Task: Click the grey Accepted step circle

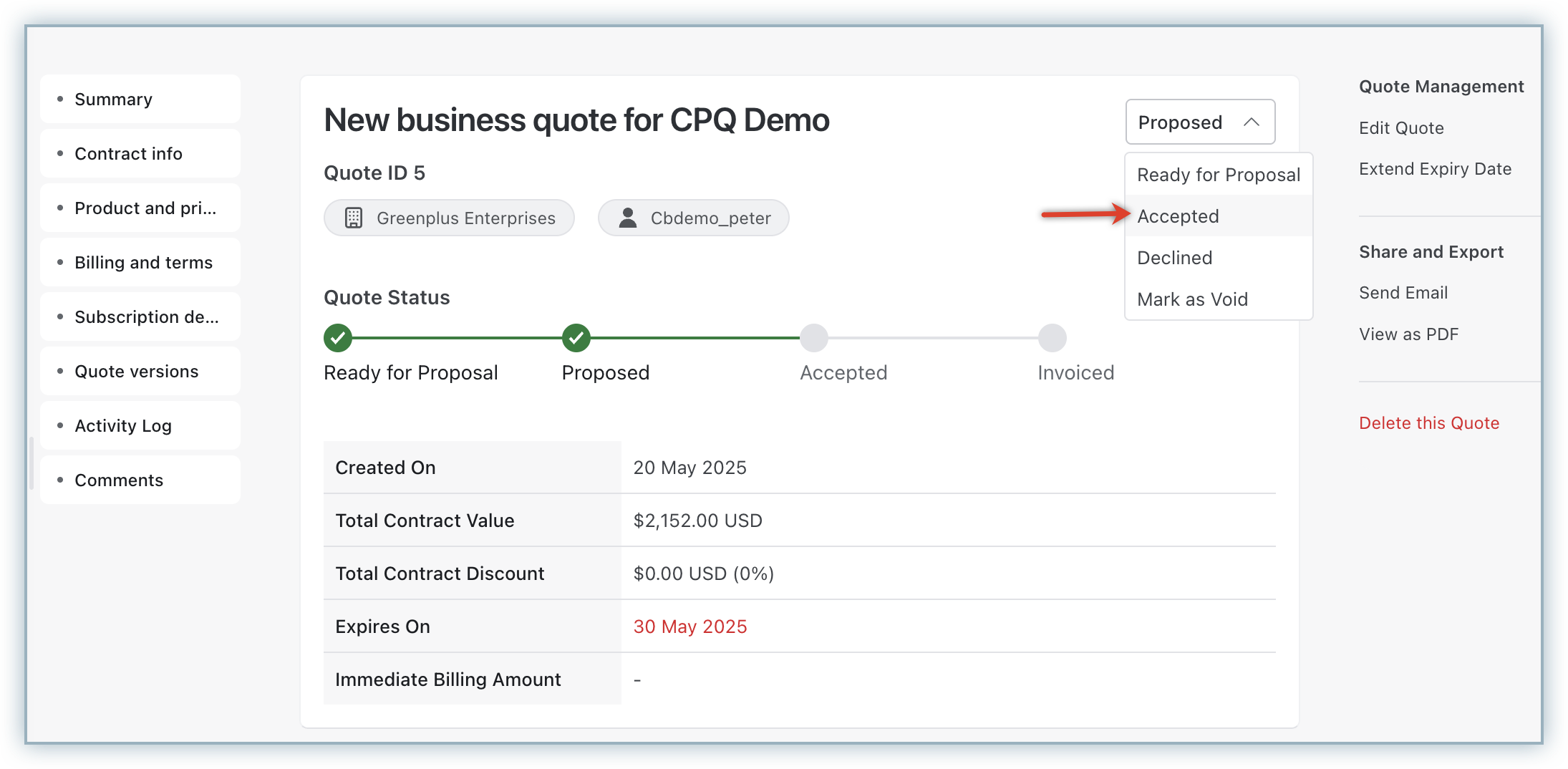Action: [x=813, y=338]
